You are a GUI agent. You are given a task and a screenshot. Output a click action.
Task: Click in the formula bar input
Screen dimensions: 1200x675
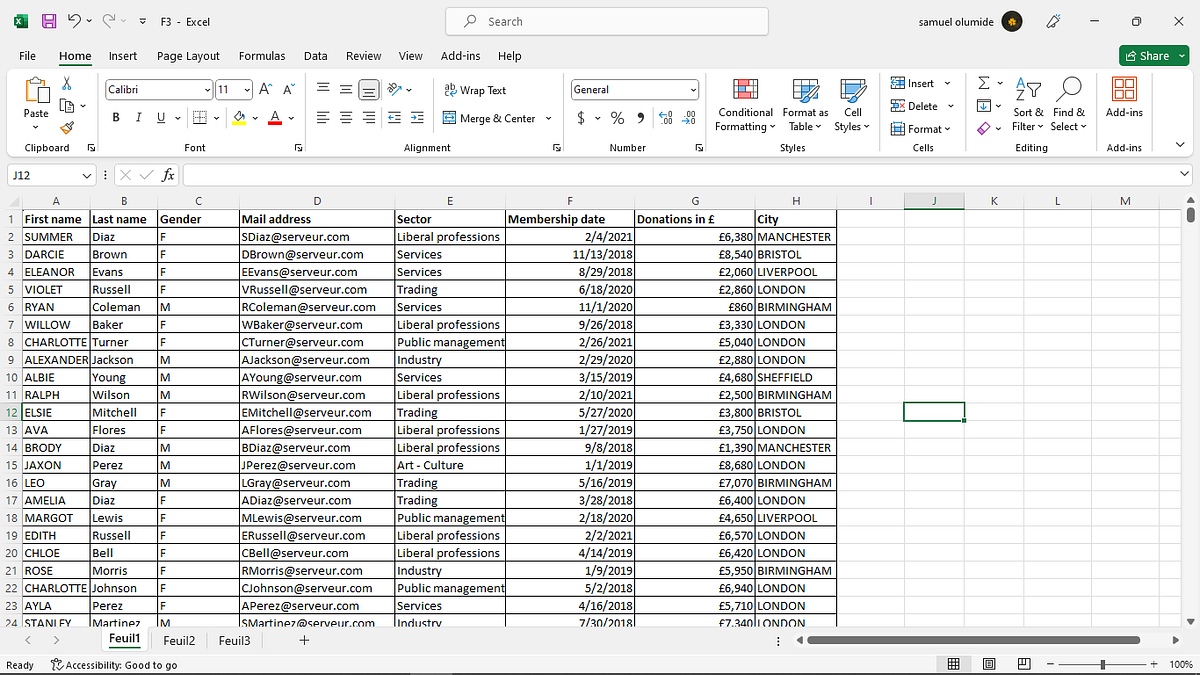coord(680,175)
